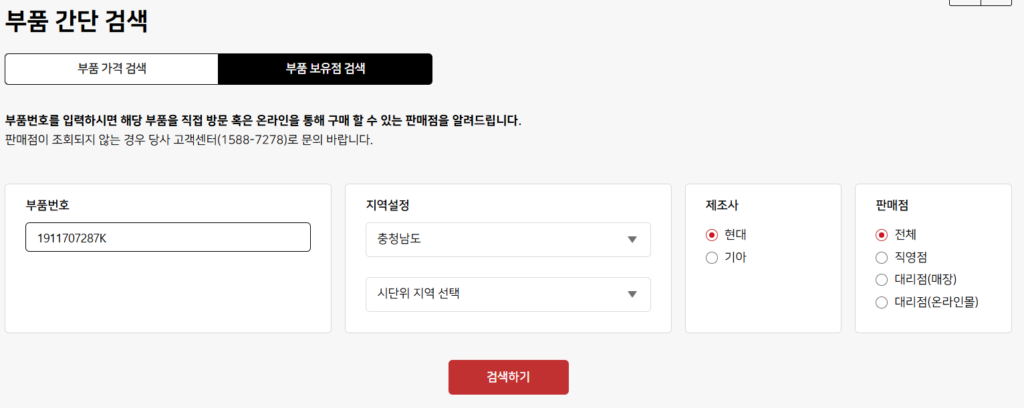The image size is (1024, 408).
Task: Click the arrow icon beside 충청남도
Action: coord(631,240)
